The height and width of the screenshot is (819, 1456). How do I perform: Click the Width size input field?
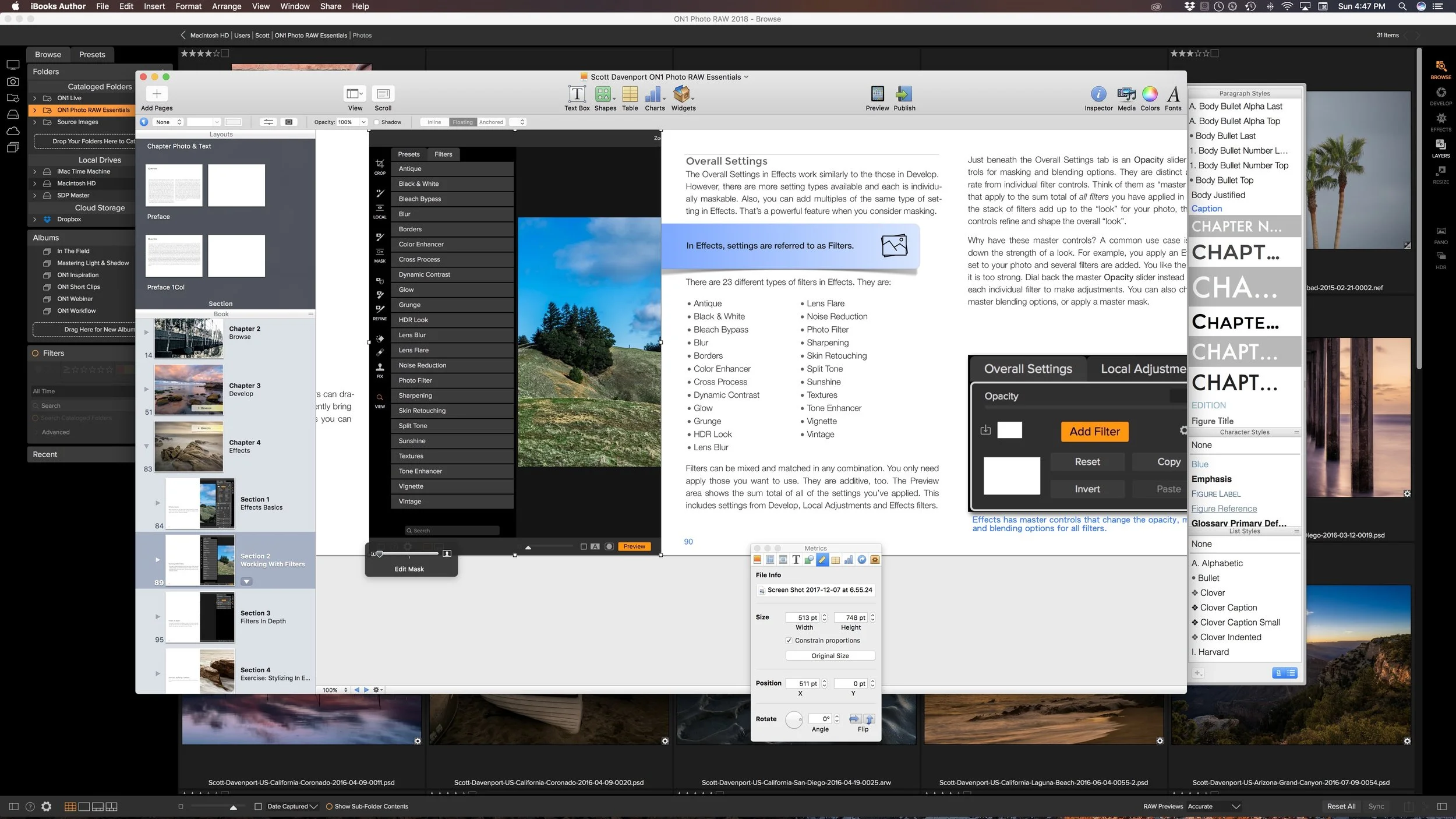click(x=802, y=617)
